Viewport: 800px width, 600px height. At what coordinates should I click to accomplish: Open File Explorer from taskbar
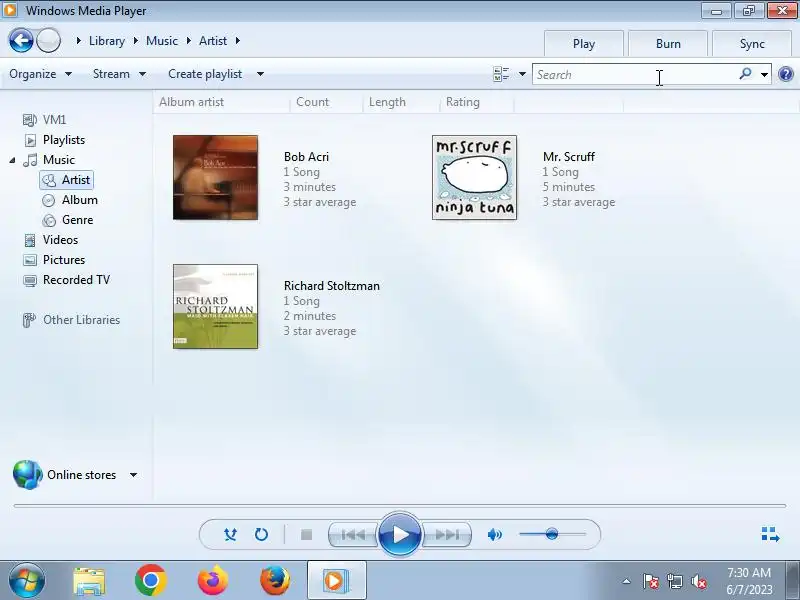pyautogui.click(x=89, y=581)
